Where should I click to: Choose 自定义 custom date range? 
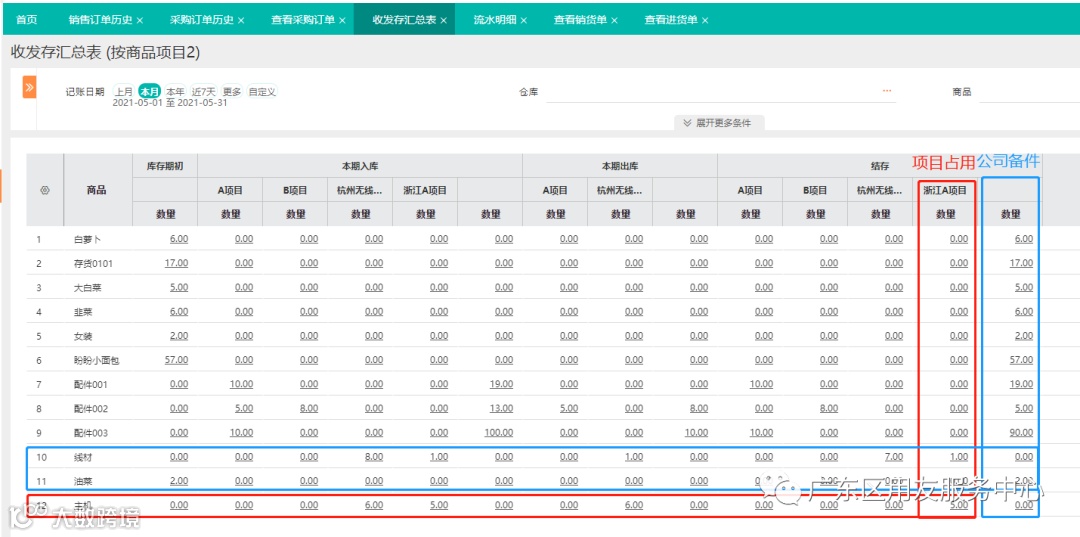pos(262,92)
